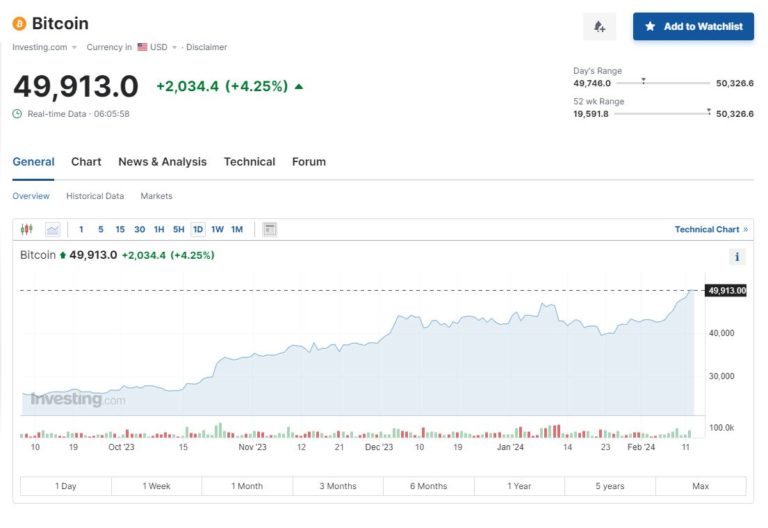The width and height of the screenshot is (768, 528).
Task: Expand the Investing.com source dropdown
Action: (x=74, y=47)
